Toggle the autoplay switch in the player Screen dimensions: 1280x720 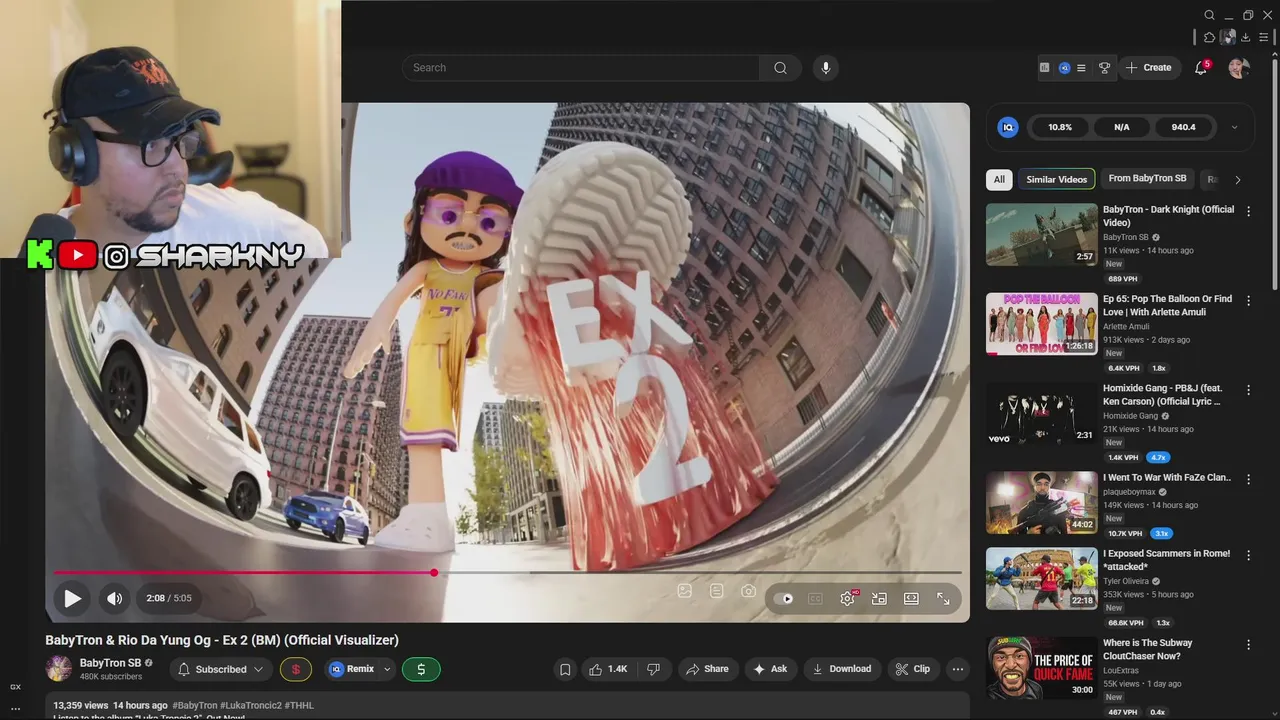pos(784,599)
